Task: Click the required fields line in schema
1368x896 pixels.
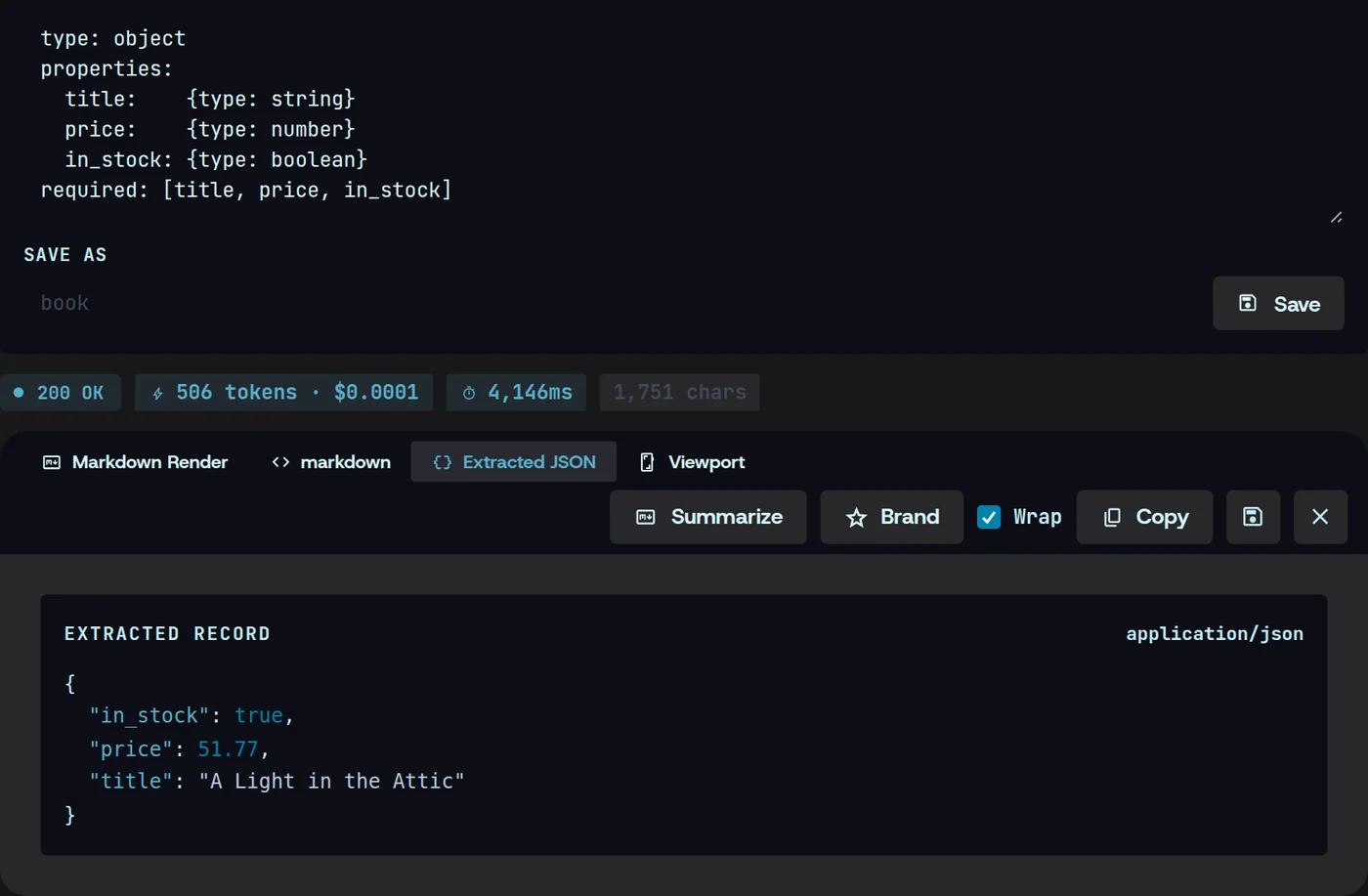Action: 246,191
